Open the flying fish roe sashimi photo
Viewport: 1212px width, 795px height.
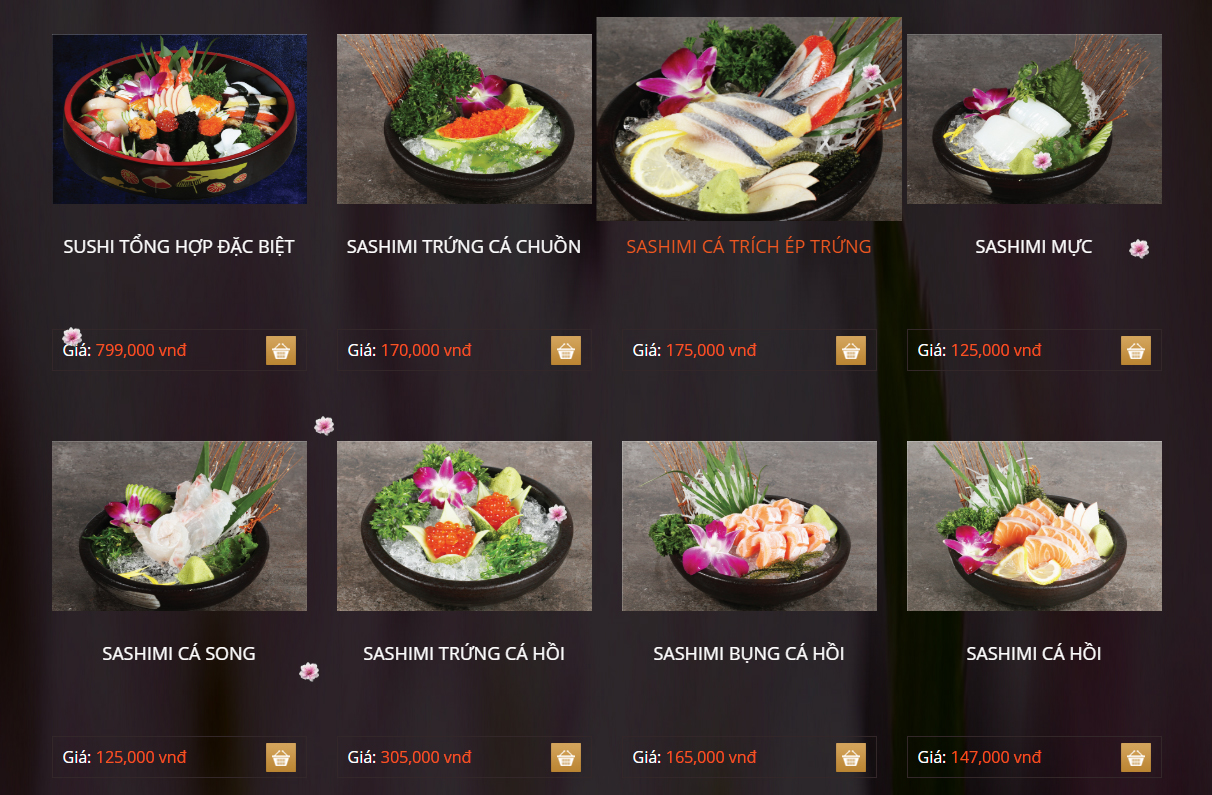coord(464,119)
